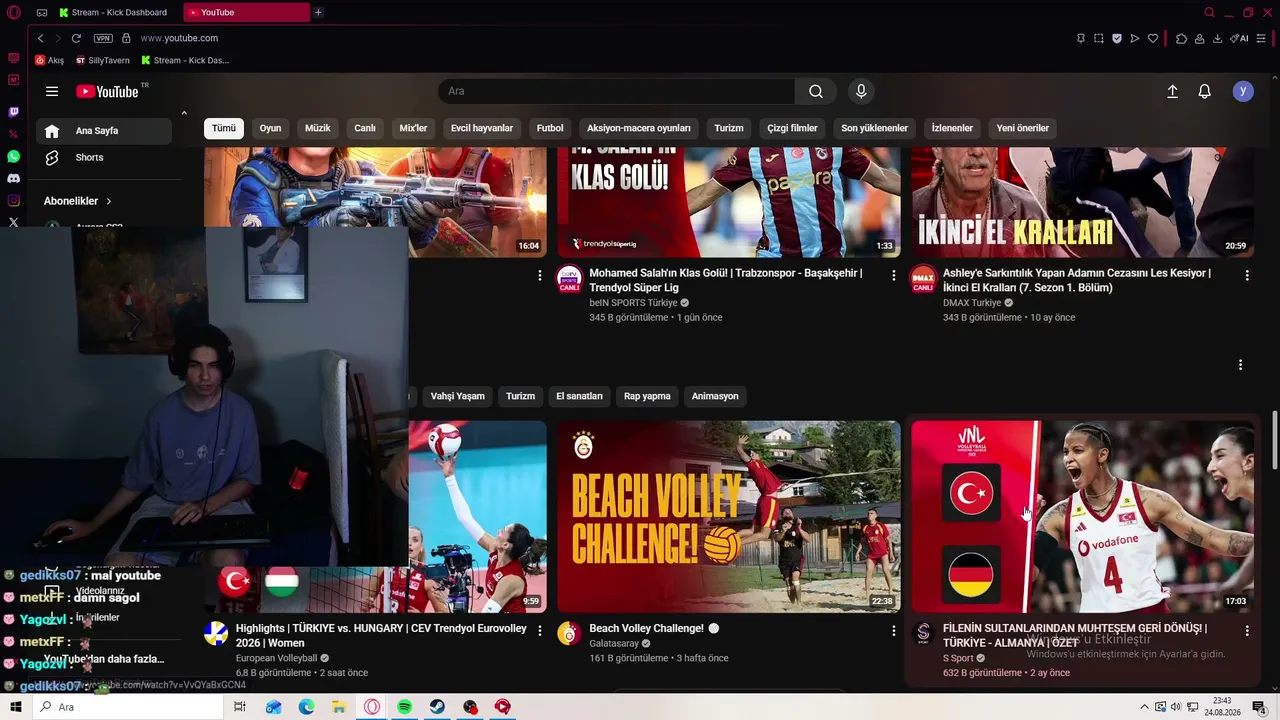Open the SillyTavern bookmark

point(103,60)
